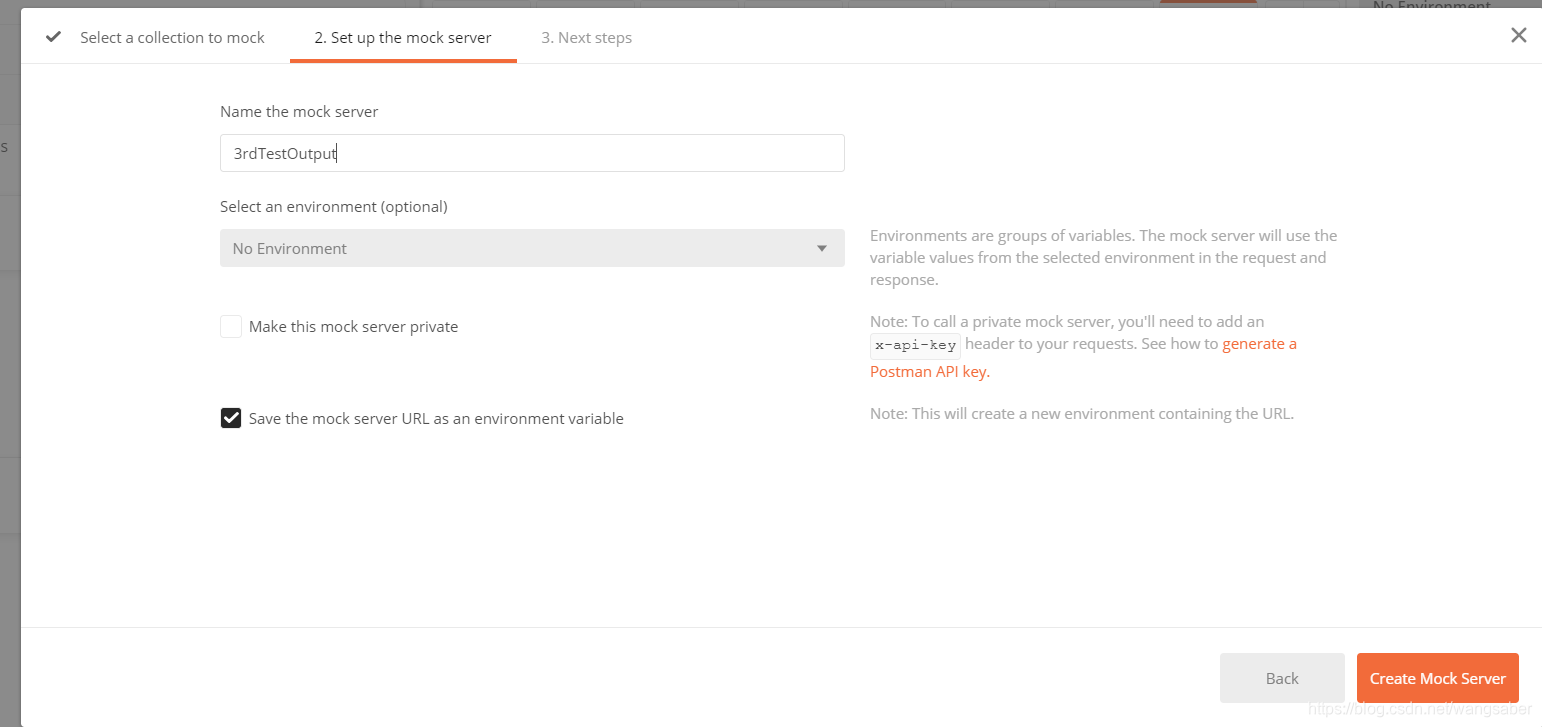Image resolution: width=1542 pixels, height=727 pixels.
Task: Click the caret arrow in environment selector
Action: coord(822,248)
